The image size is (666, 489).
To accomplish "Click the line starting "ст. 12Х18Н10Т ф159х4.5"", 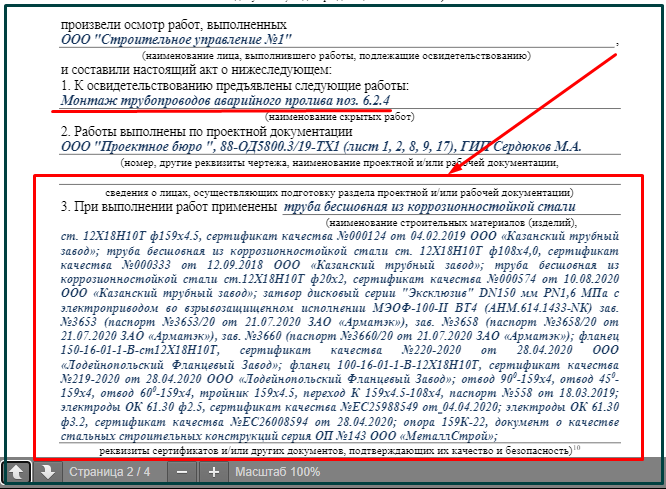I will click(340, 236).
